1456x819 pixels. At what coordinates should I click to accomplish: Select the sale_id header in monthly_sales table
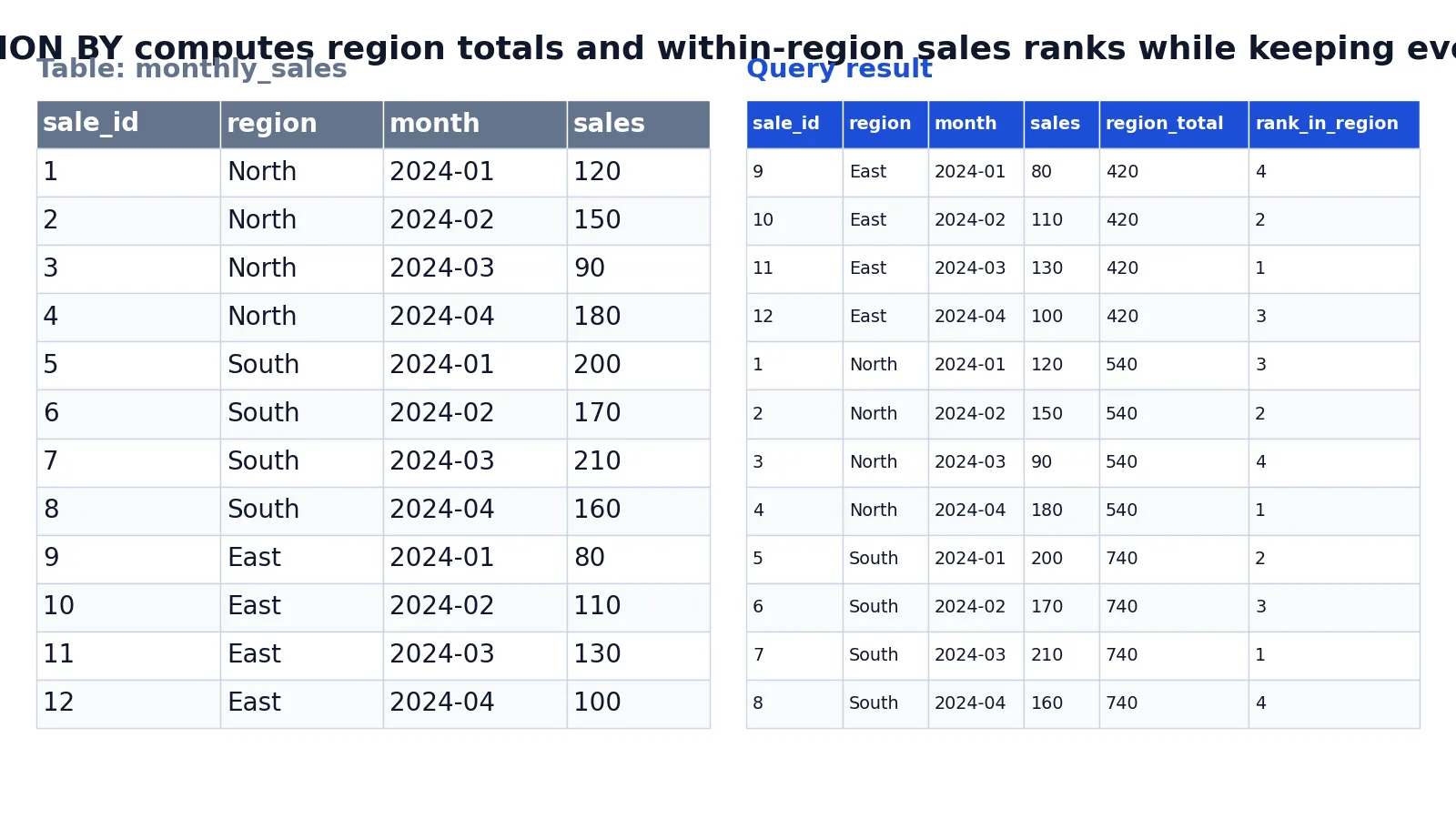coord(128,125)
